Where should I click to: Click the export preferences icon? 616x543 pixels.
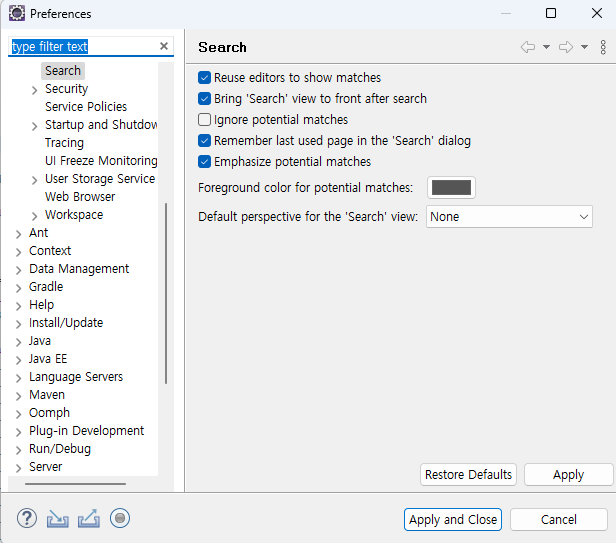coord(89,519)
